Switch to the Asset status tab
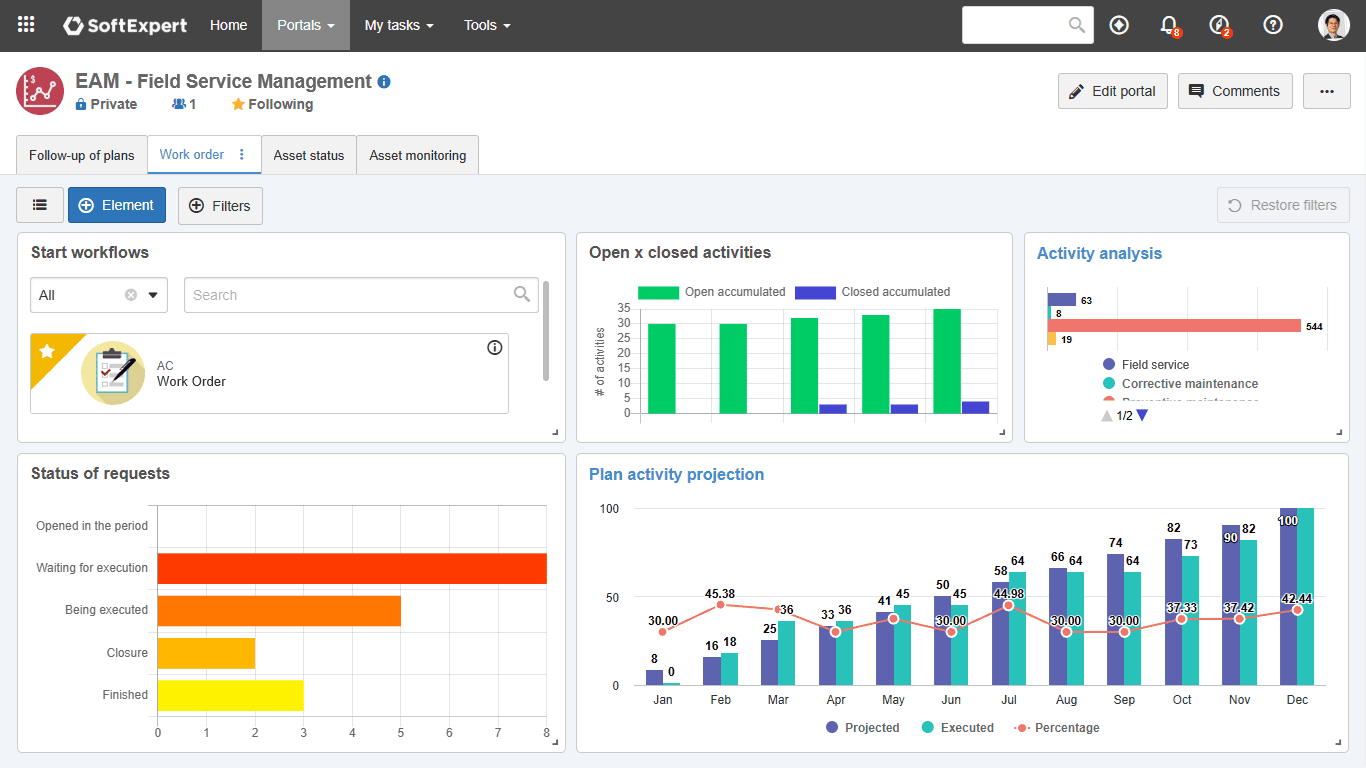Image resolution: width=1366 pixels, height=768 pixels. [308, 155]
